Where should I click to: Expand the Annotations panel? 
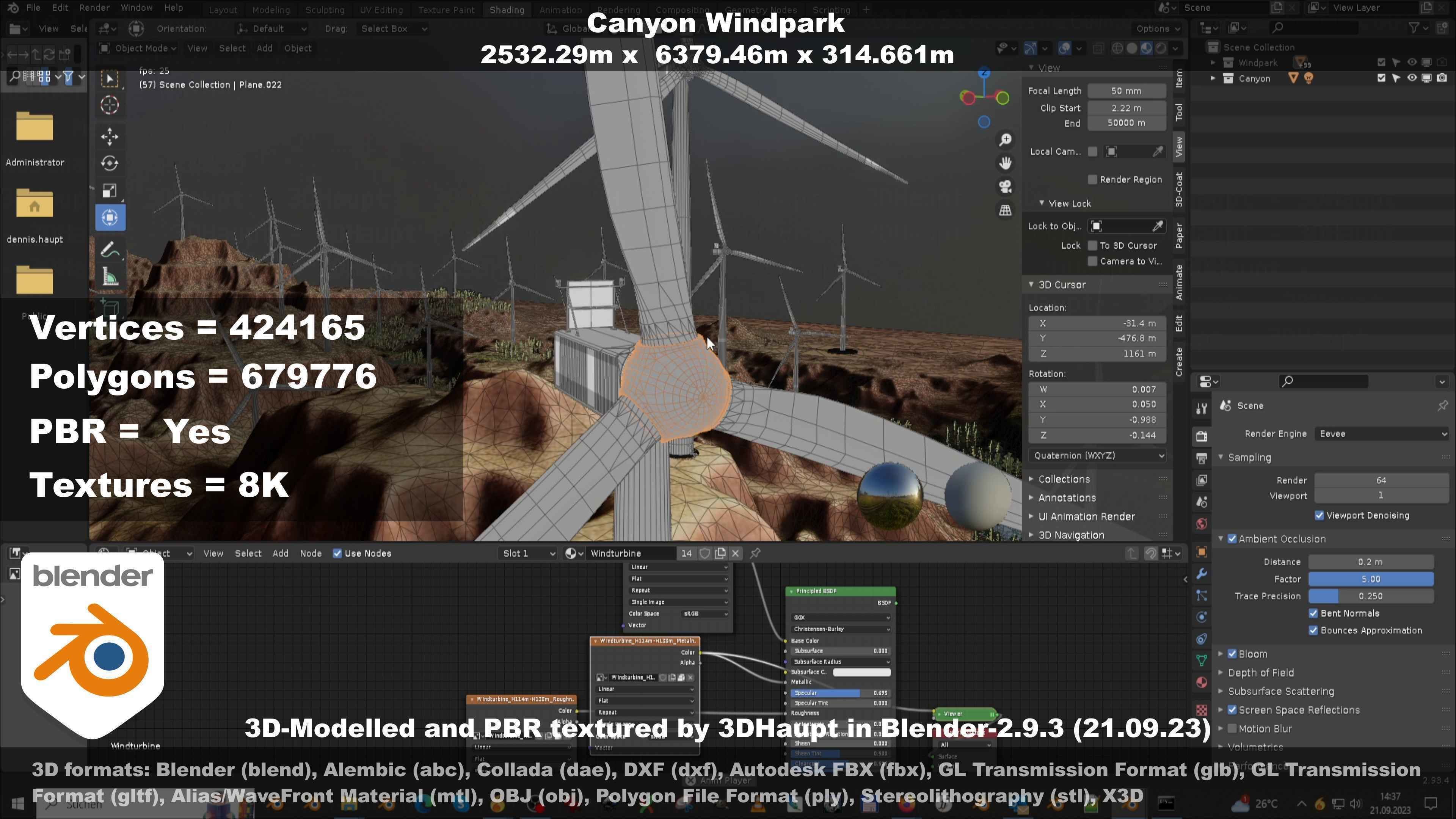click(1067, 498)
